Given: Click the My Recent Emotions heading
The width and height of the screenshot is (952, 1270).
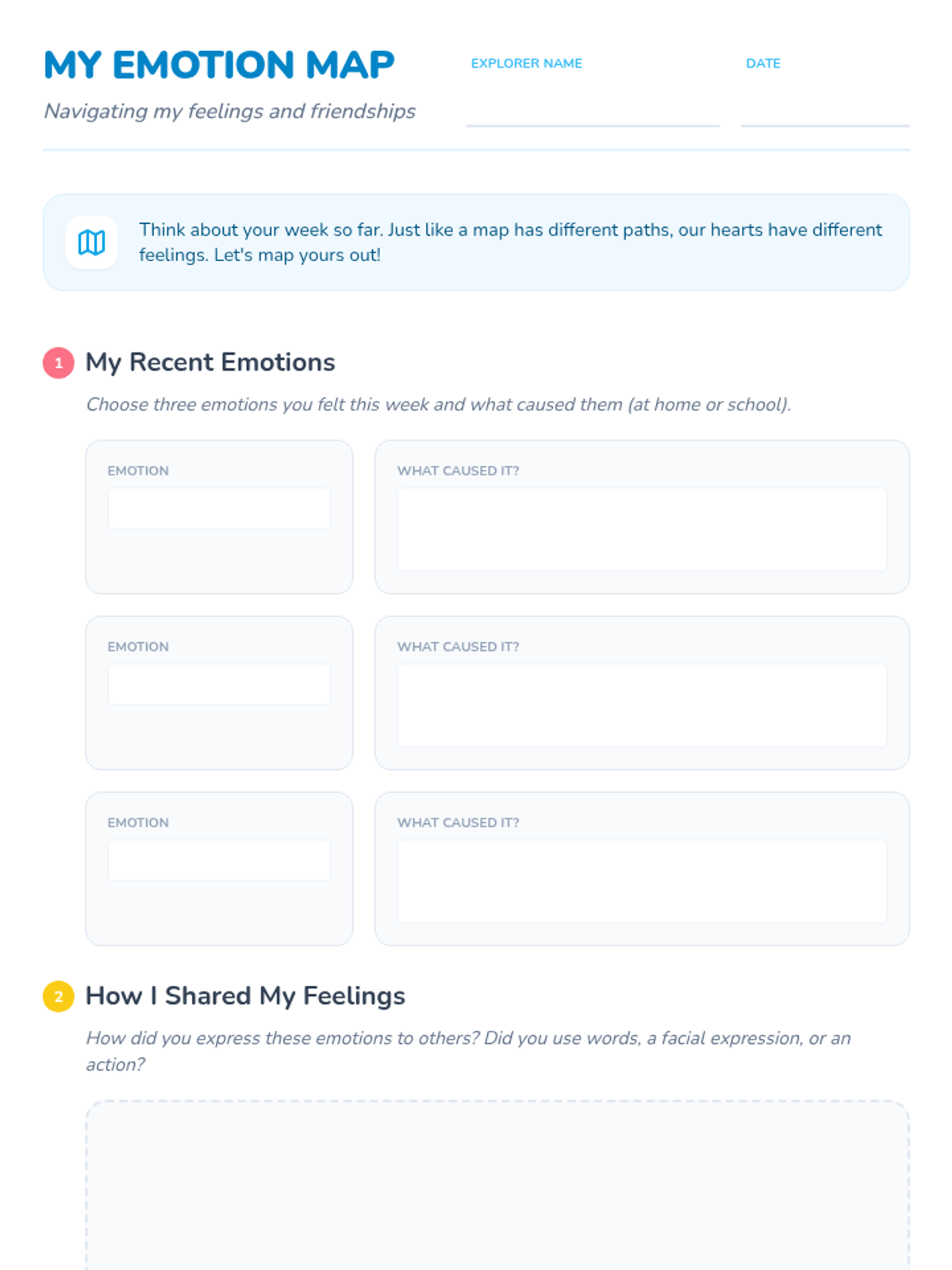Looking at the screenshot, I should (210, 363).
